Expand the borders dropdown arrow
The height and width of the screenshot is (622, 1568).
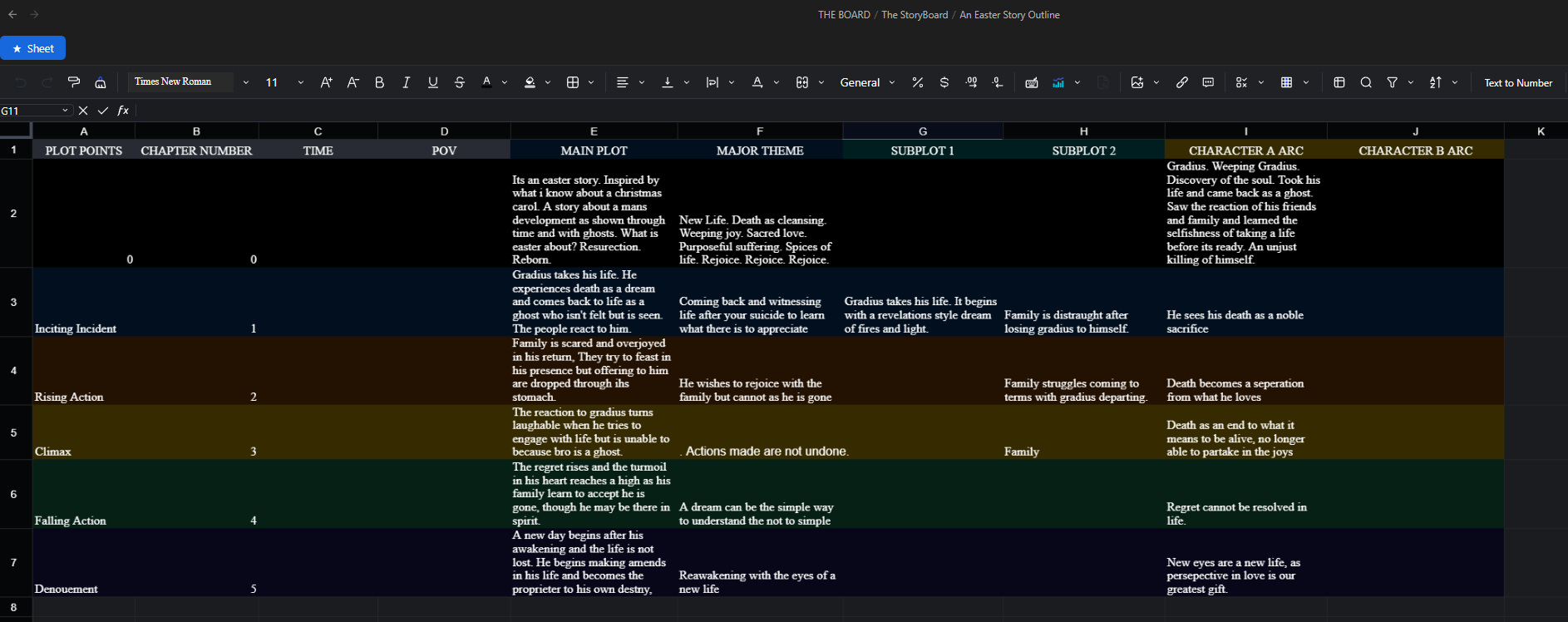tap(591, 82)
